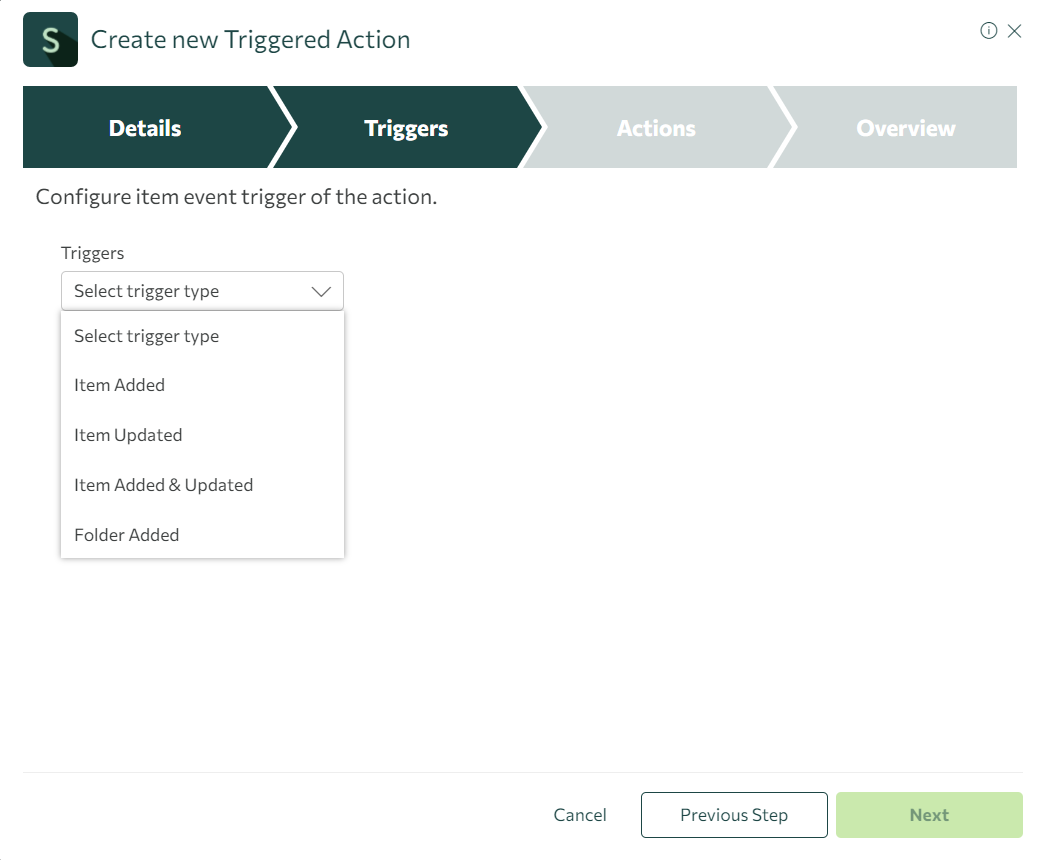Click the green Next button
This screenshot has width=1045, height=860.
tap(929, 815)
